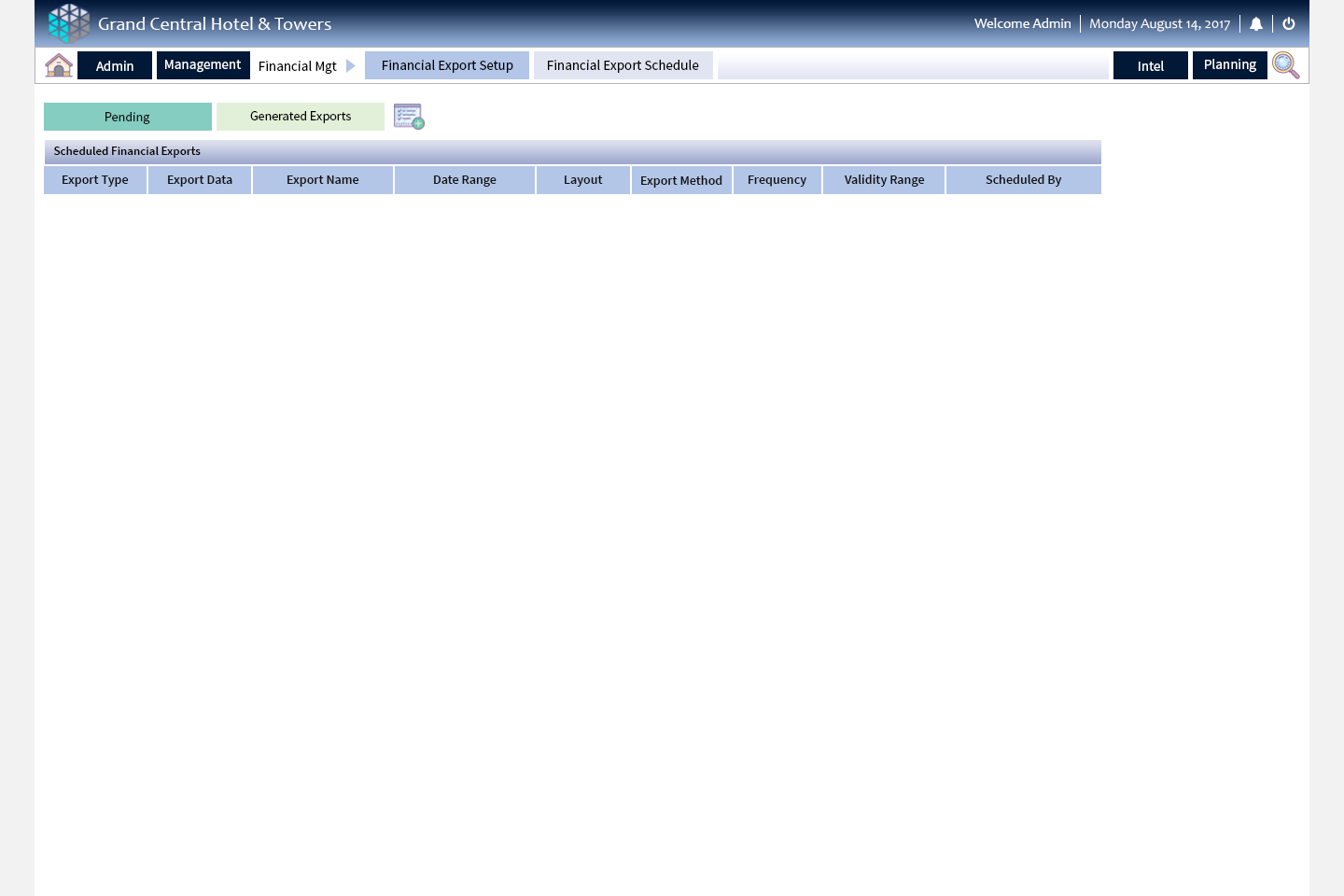Screen dimensions: 1344x896
Task: Open the notifications bell icon
Action: tap(1255, 23)
